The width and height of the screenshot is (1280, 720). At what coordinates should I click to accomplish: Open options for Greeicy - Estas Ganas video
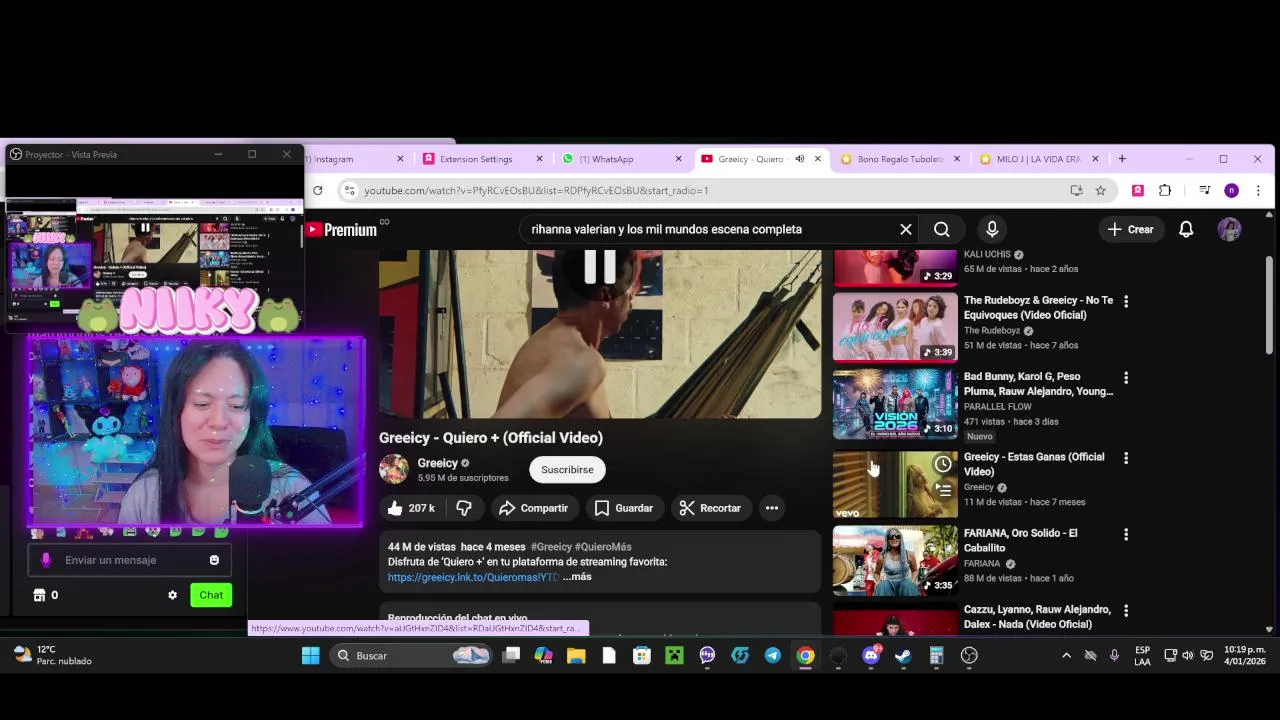[x=1126, y=458]
